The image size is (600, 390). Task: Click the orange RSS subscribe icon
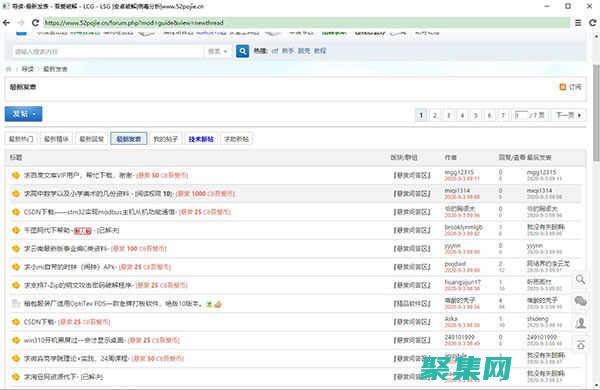(x=562, y=87)
